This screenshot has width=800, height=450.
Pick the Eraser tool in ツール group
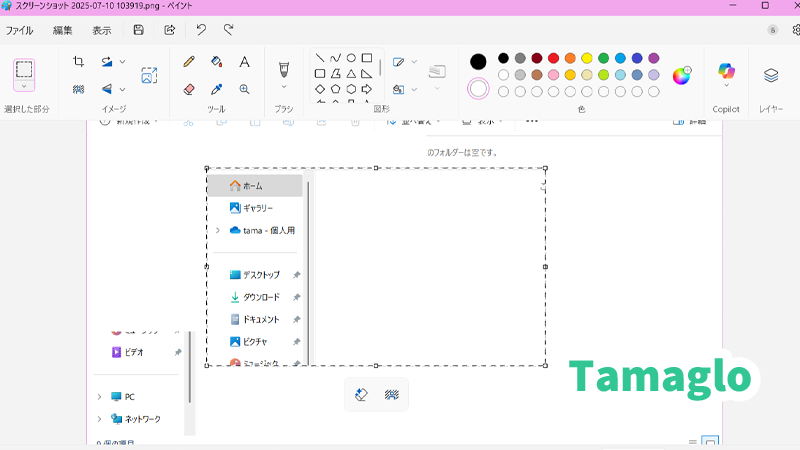[x=189, y=89]
